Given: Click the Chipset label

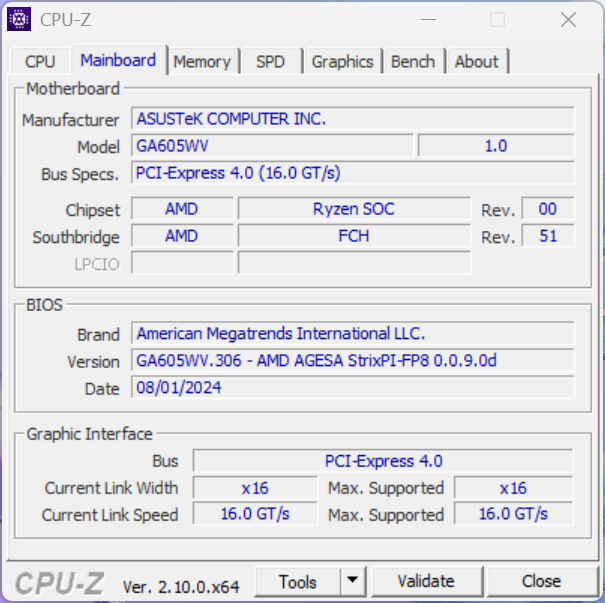Looking at the screenshot, I should [93, 210].
